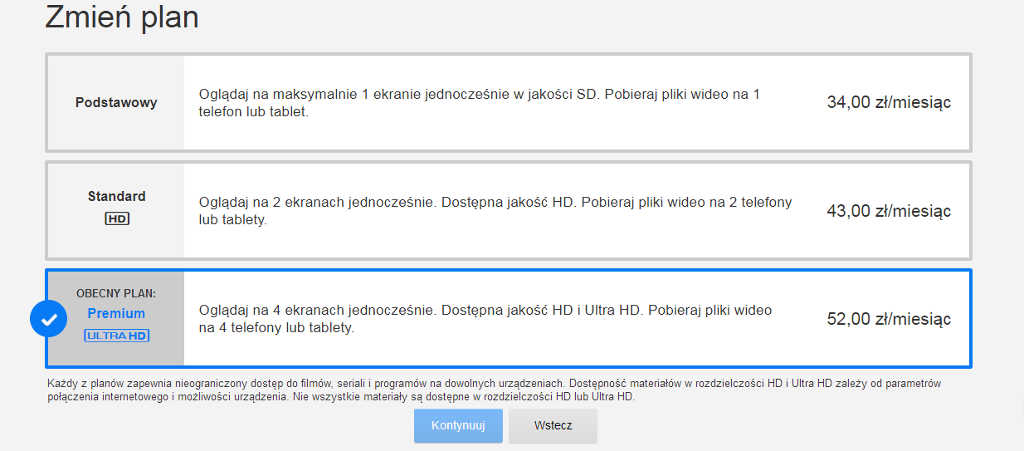Click the 34,00 zł/miesiąc price
The image size is (1024, 451).
click(888, 102)
